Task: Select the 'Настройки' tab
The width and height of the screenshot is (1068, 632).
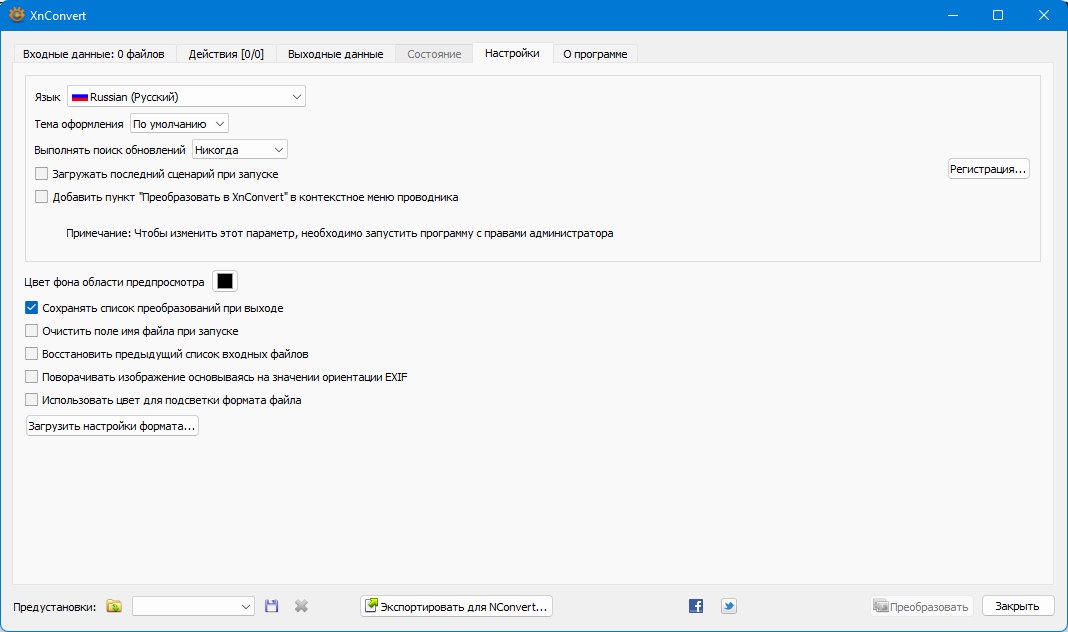Action: click(512, 53)
